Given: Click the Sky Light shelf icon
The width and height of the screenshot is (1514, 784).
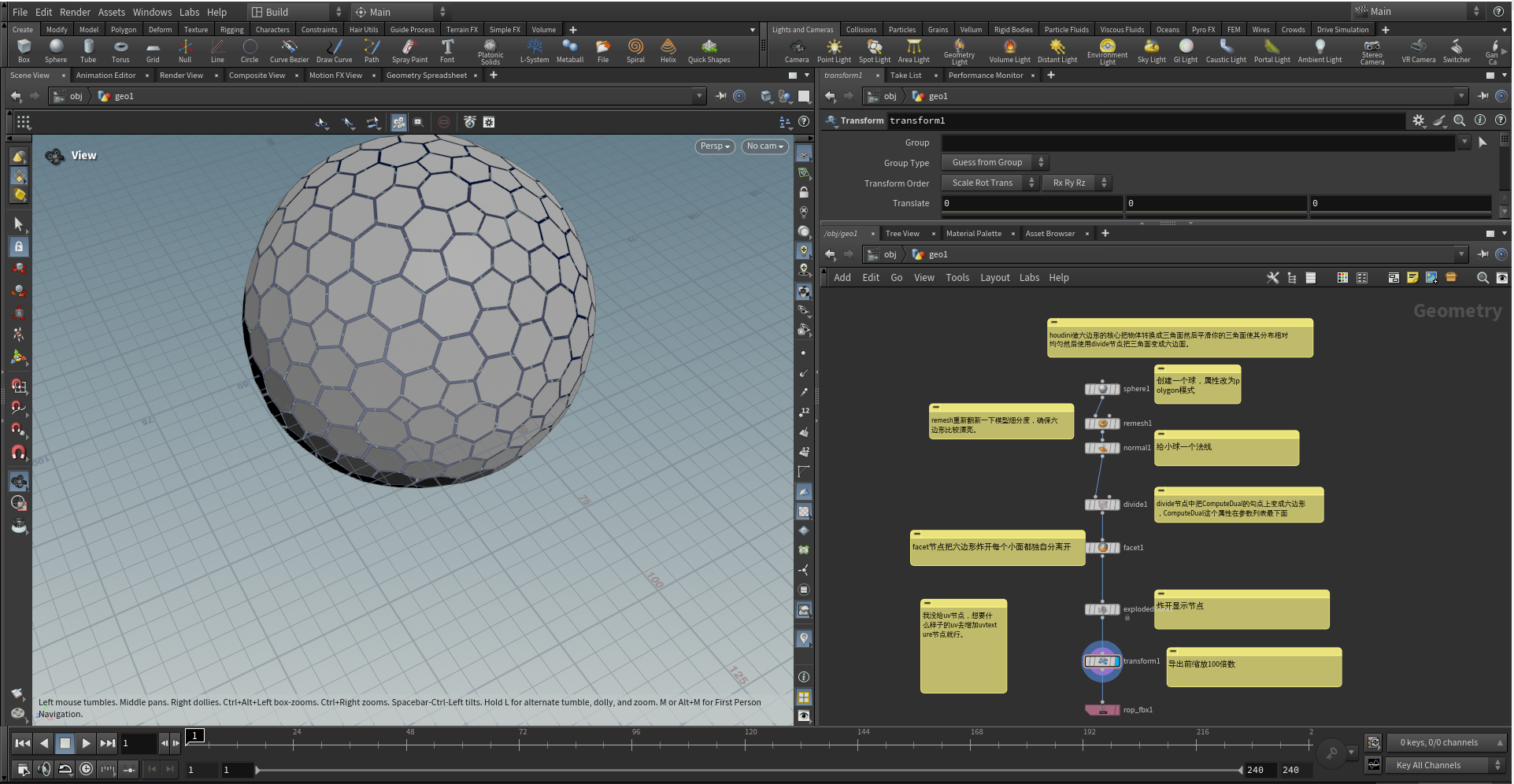Looking at the screenshot, I should 1151,50.
